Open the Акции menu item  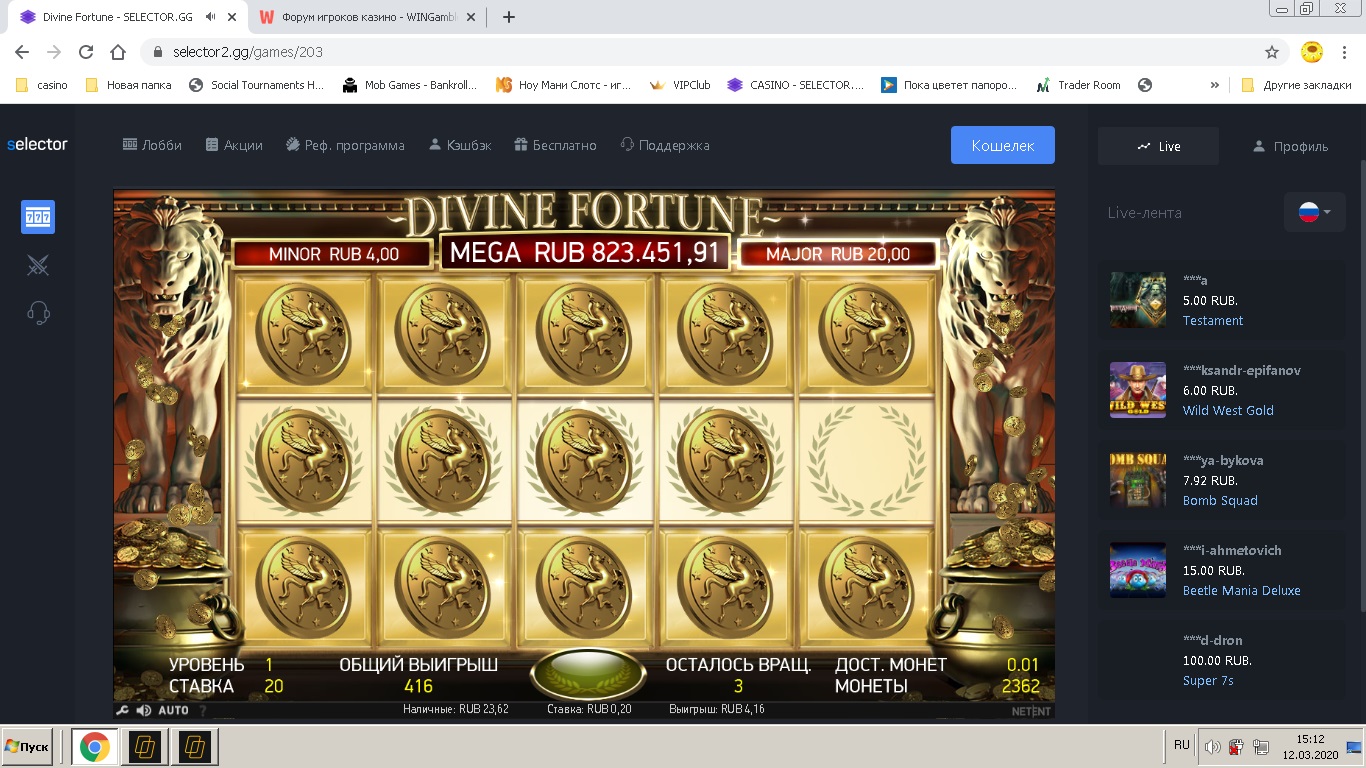(234, 145)
